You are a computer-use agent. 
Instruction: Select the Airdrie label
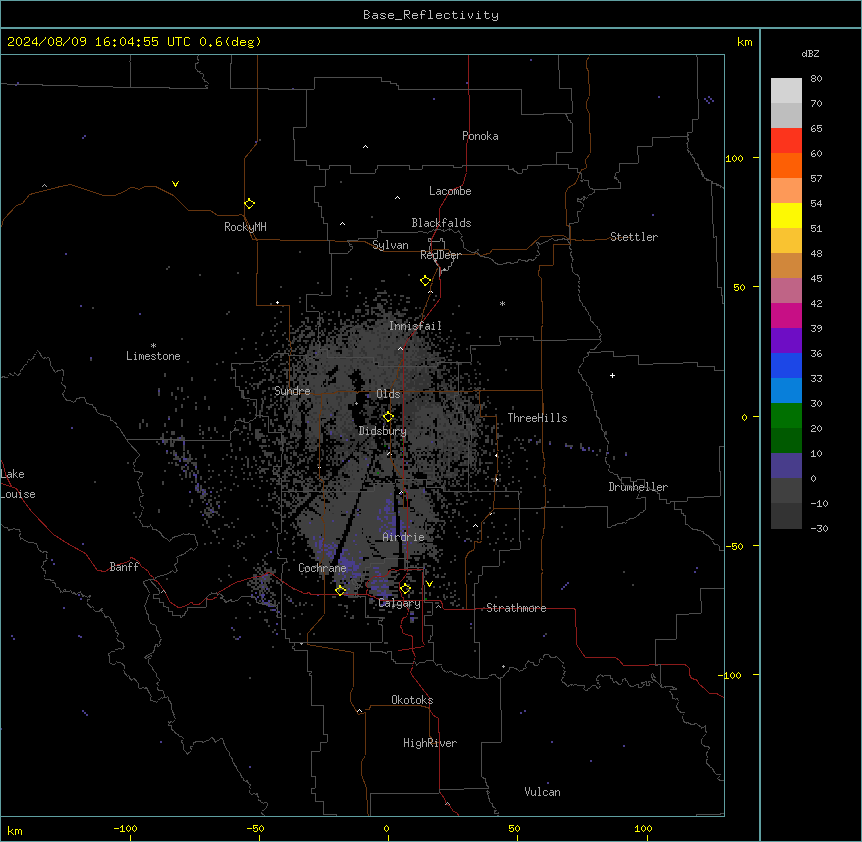tap(403, 537)
